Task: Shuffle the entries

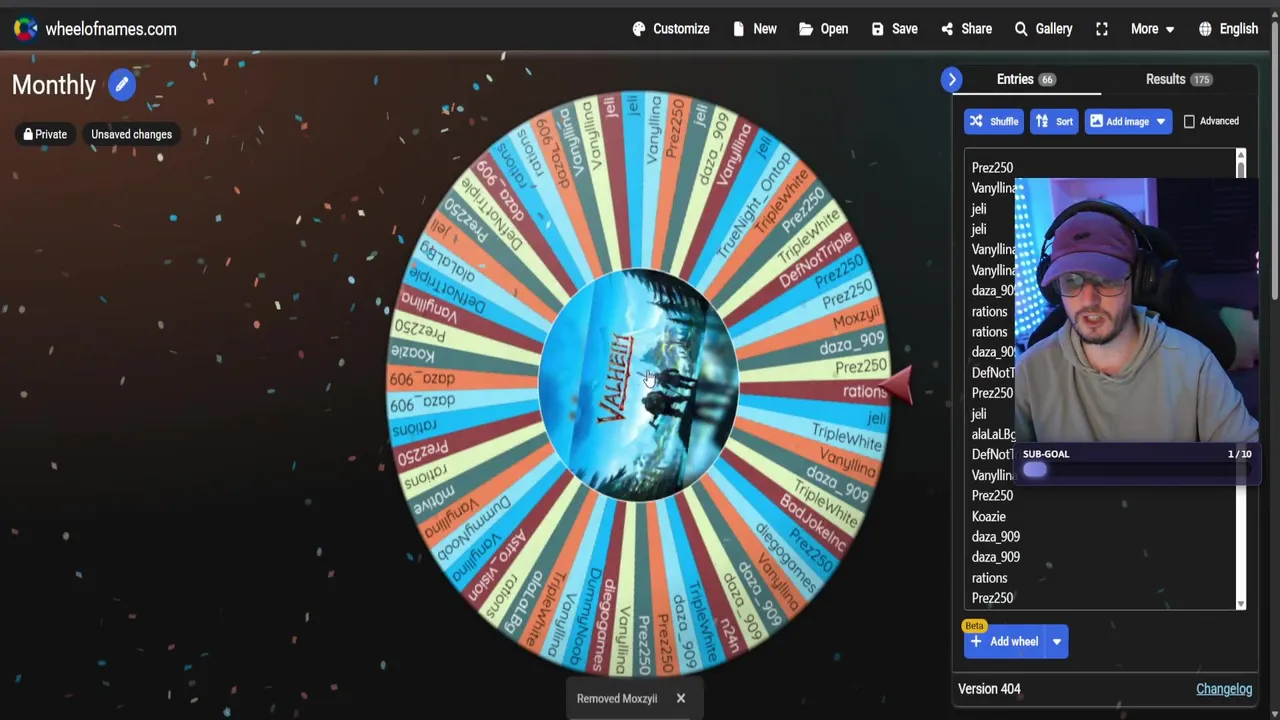Action: (993, 121)
